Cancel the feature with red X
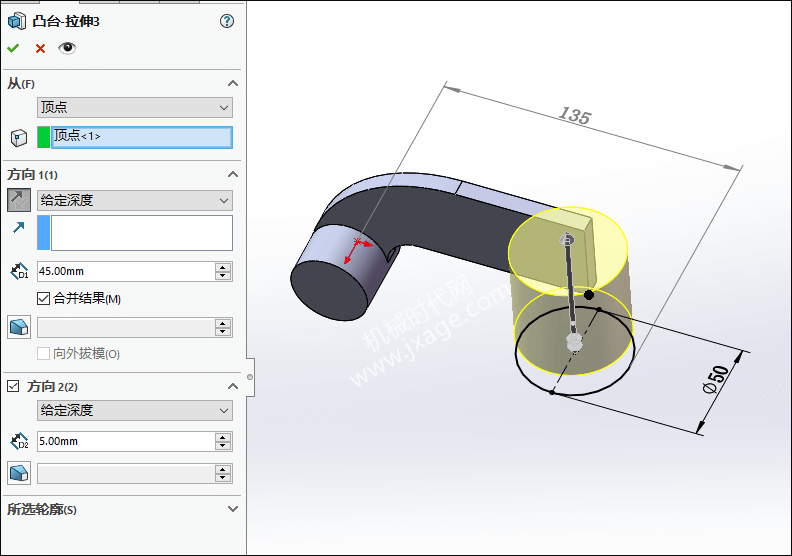 40,48
